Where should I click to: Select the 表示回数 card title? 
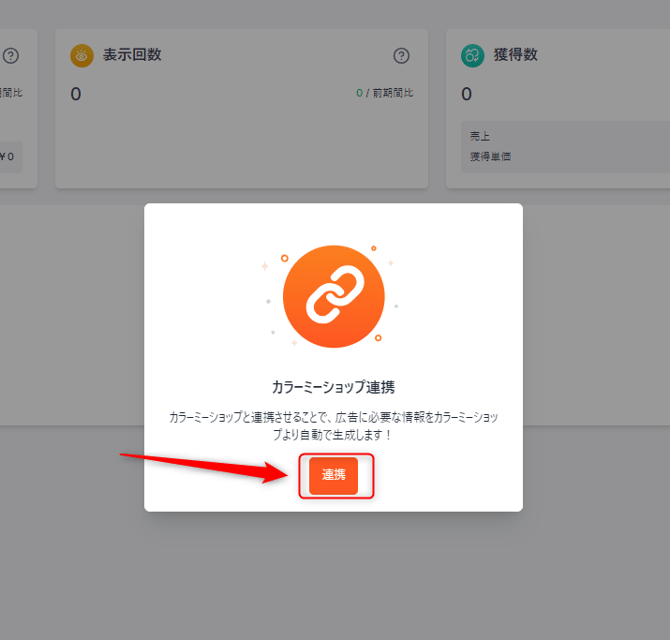132,56
